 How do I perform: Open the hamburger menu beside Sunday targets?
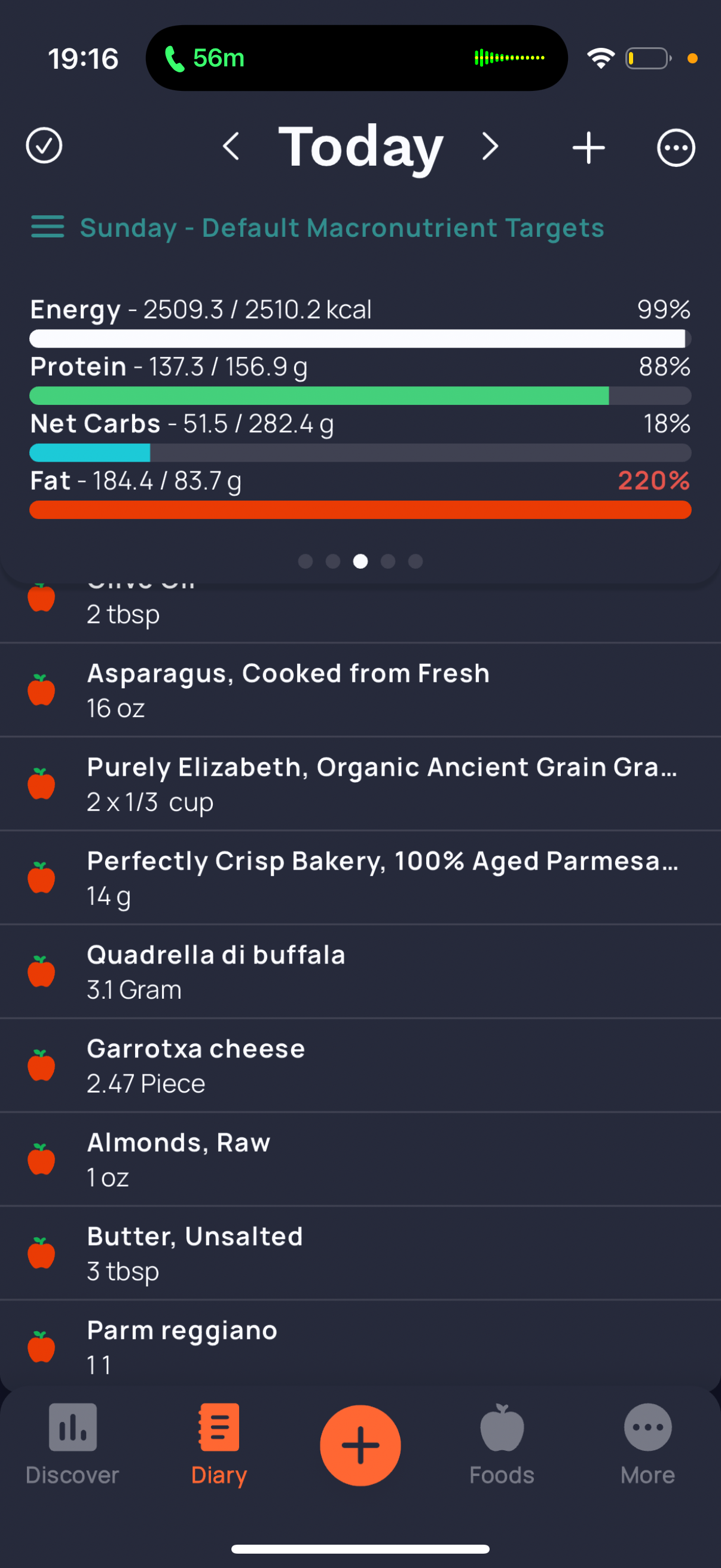tap(47, 227)
